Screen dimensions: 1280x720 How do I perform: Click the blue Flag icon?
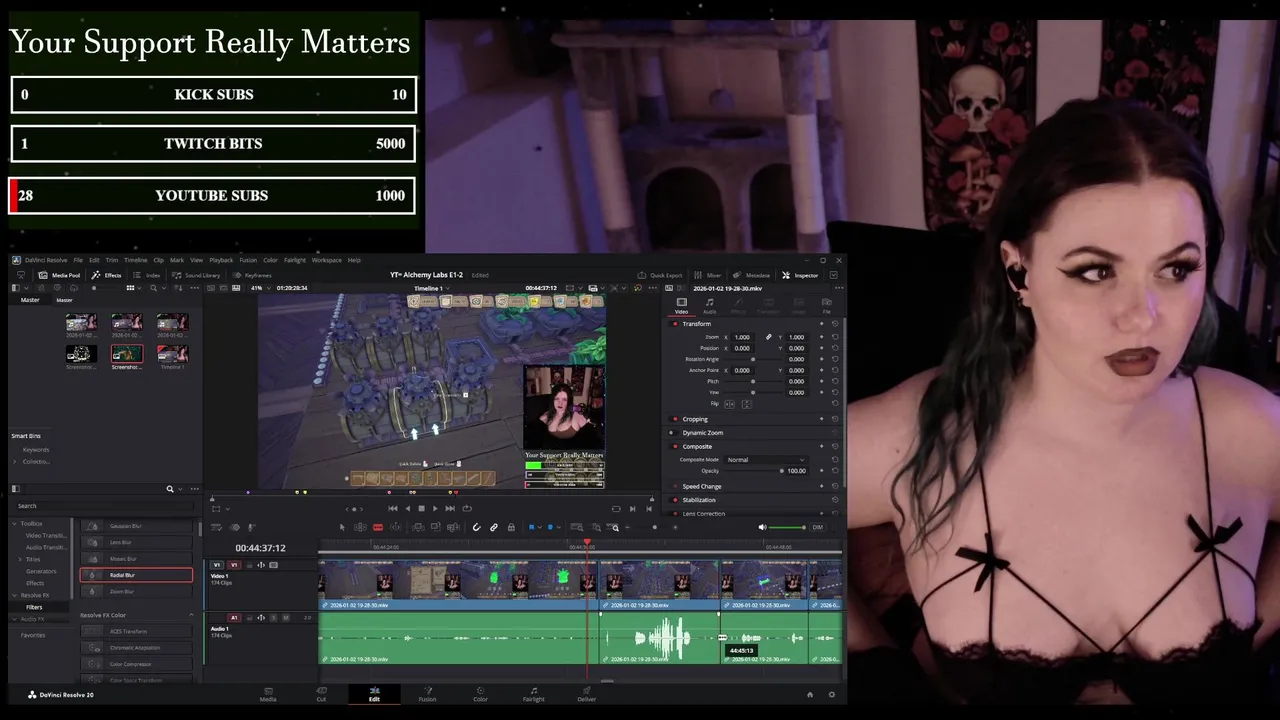[x=531, y=527]
